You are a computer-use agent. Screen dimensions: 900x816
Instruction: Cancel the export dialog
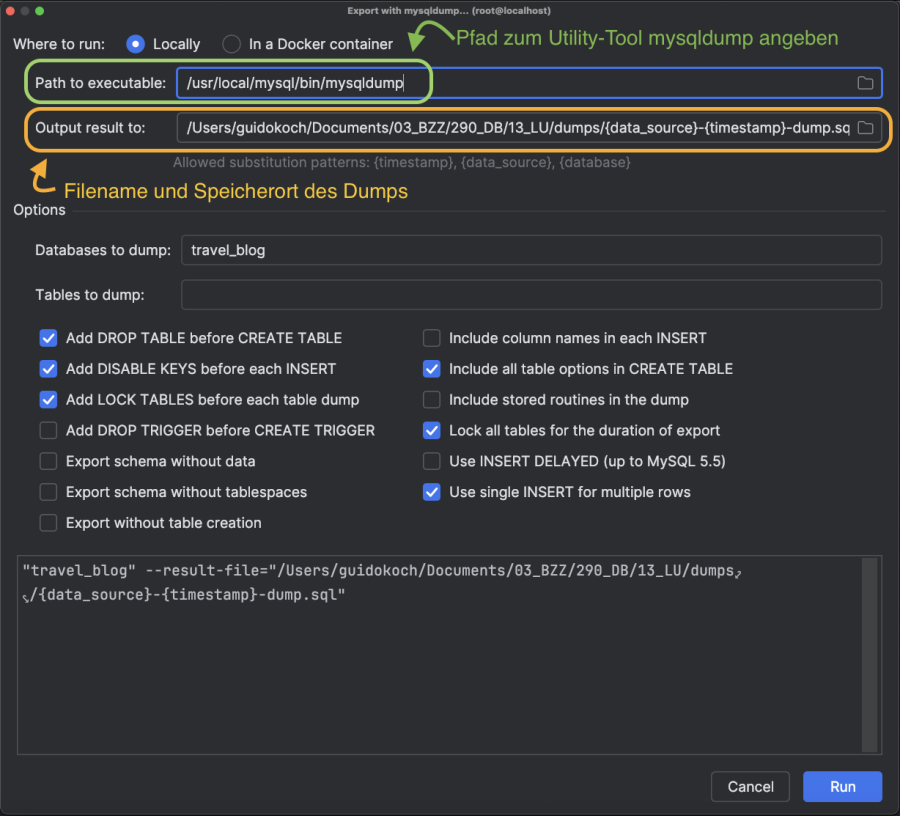(x=750, y=787)
